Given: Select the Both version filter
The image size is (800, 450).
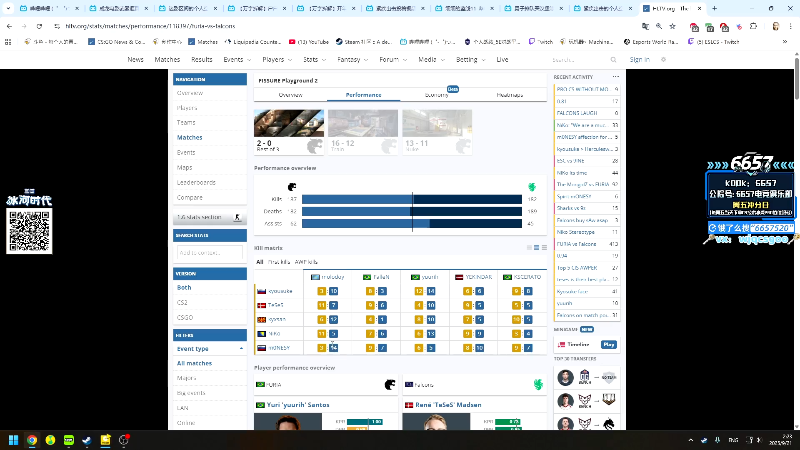Looking at the screenshot, I should [x=184, y=288].
